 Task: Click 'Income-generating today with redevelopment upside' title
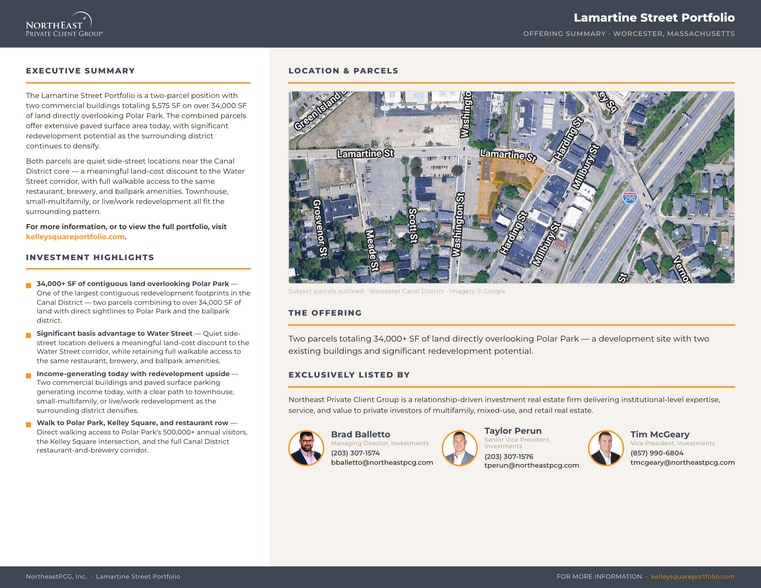133,374
